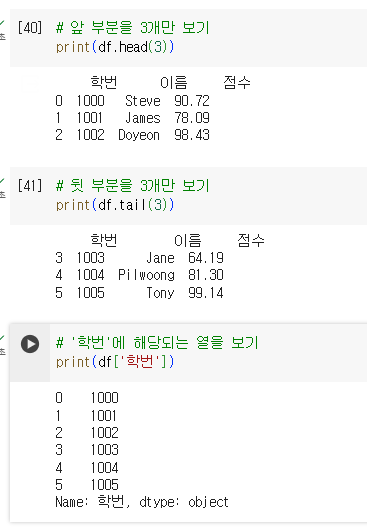The height and width of the screenshot is (529, 367).
Task: Select execution count [41] of tail cell
Action: 30,186
